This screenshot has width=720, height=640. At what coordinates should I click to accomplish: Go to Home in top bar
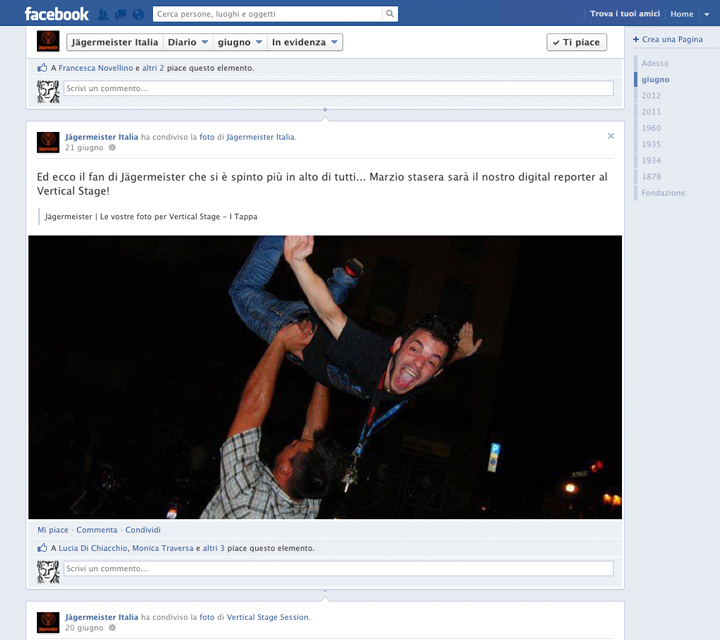pos(681,14)
